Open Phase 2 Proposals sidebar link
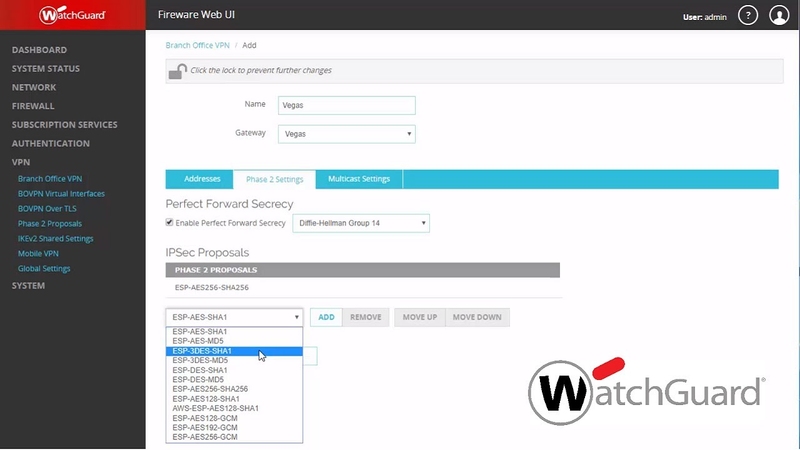 pos(49,223)
